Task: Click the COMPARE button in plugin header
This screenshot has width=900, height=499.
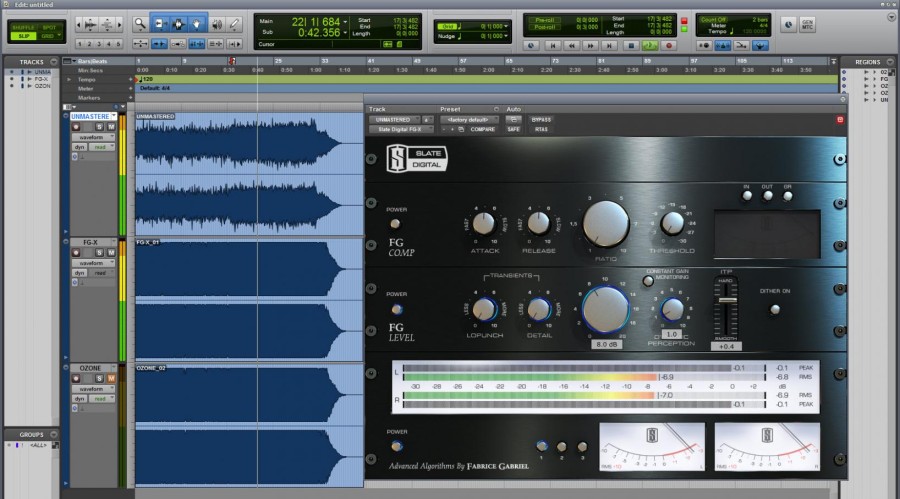Action: coord(482,130)
